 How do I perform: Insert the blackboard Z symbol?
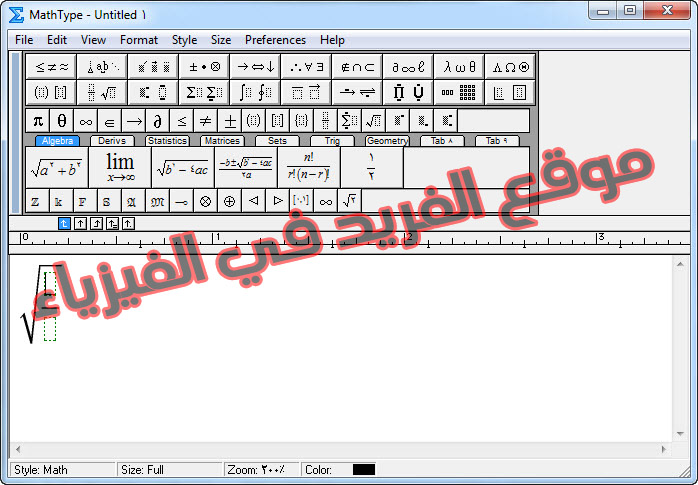pyautogui.click(x=37, y=201)
